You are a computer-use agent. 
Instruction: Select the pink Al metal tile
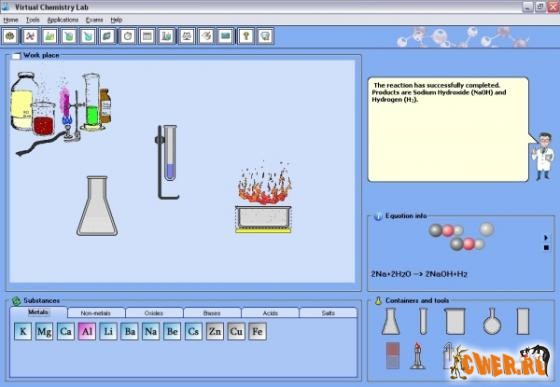(87, 331)
